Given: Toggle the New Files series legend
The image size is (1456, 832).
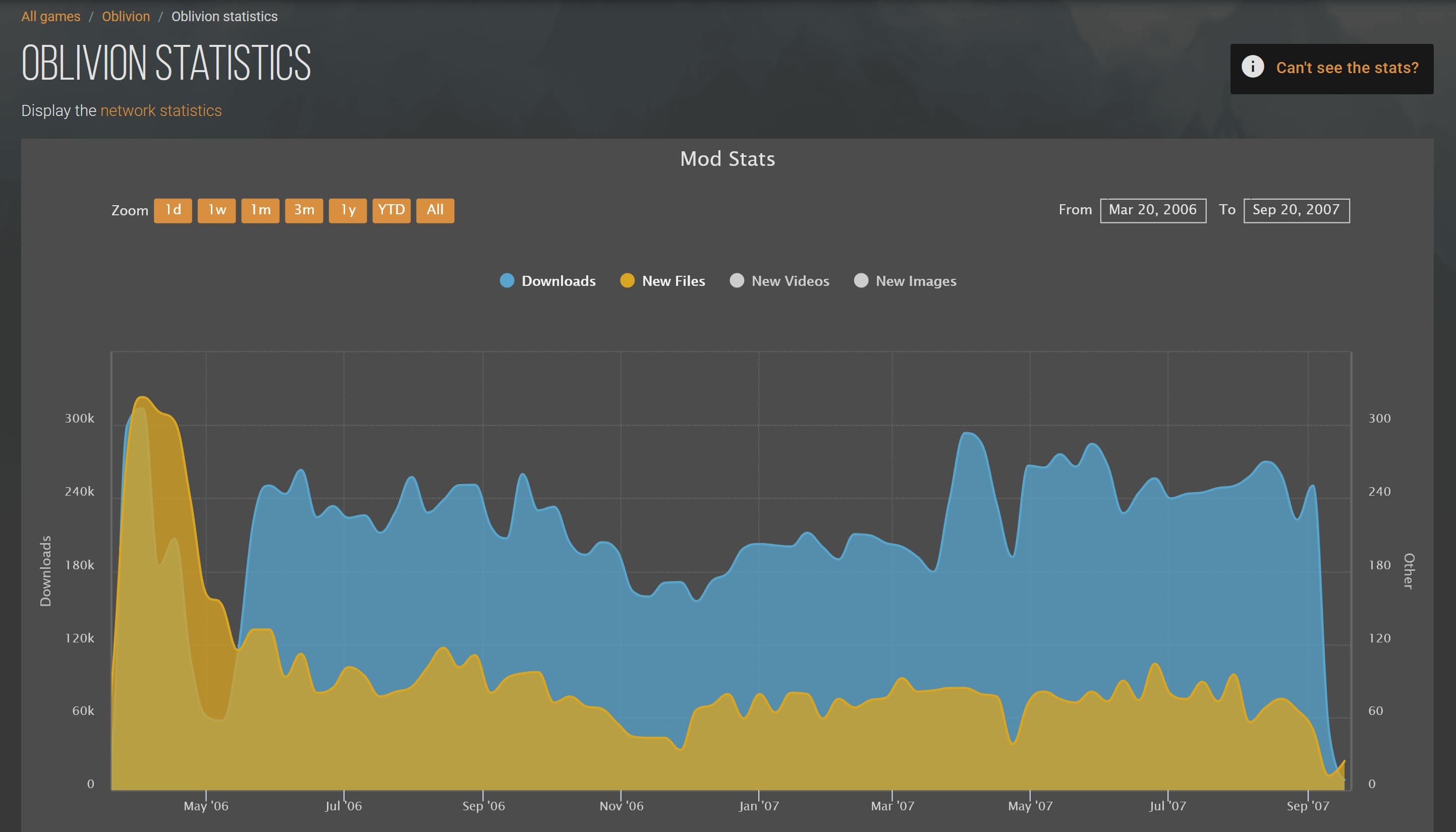Looking at the screenshot, I should tap(673, 281).
